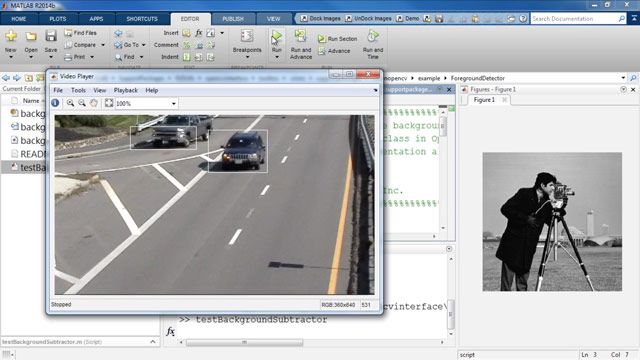Click the cameraman image in Figure 1
Viewport: 640px width, 360px height.
coord(552,222)
